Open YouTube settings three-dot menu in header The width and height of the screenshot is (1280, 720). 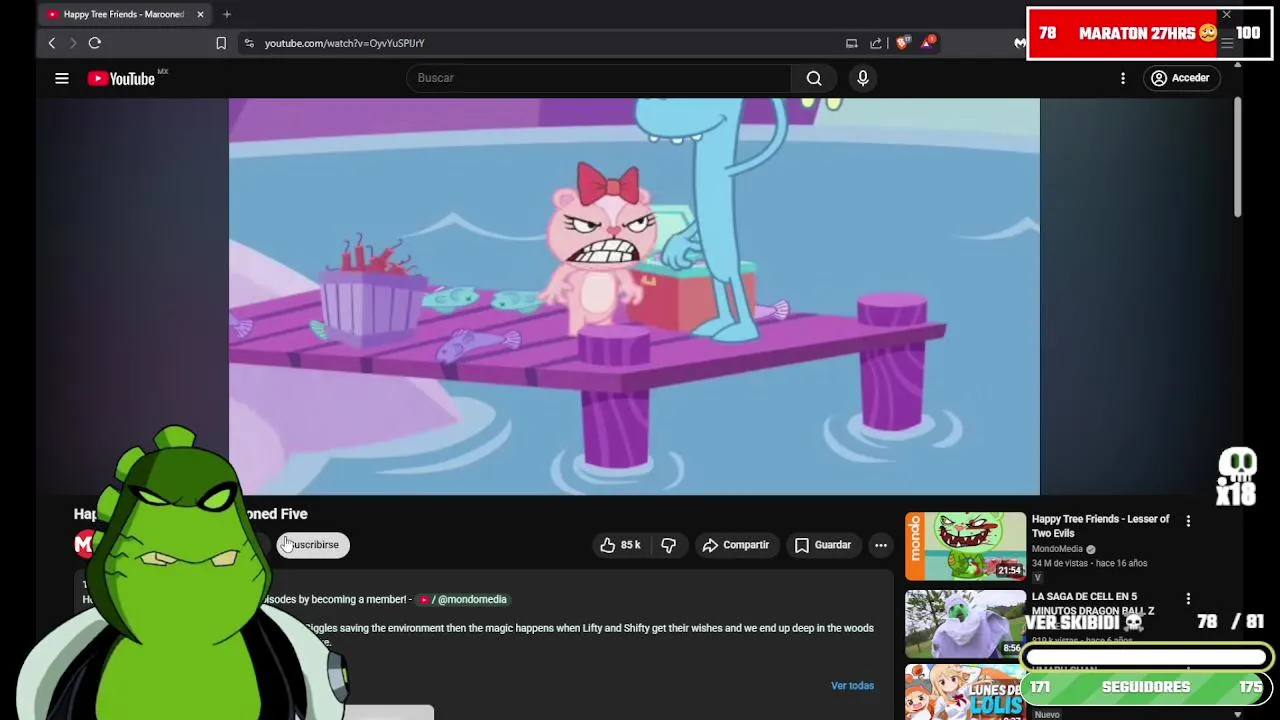click(1123, 78)
